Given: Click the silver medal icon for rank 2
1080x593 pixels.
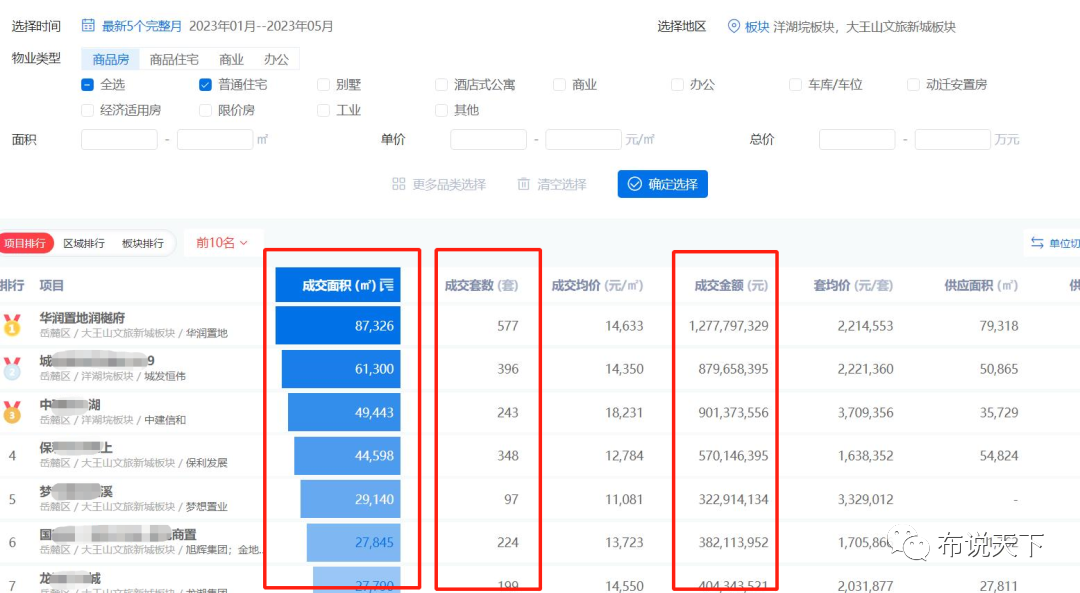Looking at the screenshot, I should tap(12, 369).
